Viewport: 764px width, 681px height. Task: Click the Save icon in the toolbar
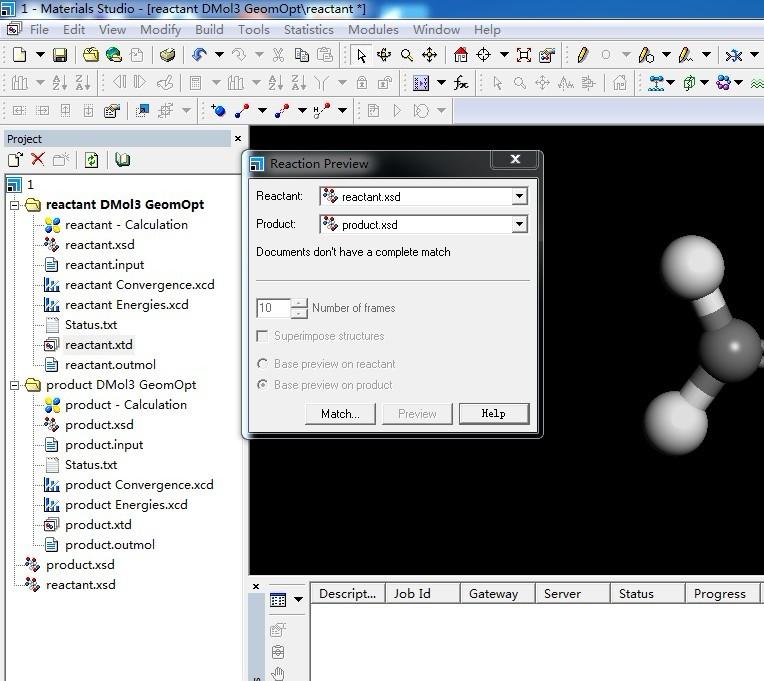pos(60,55)
